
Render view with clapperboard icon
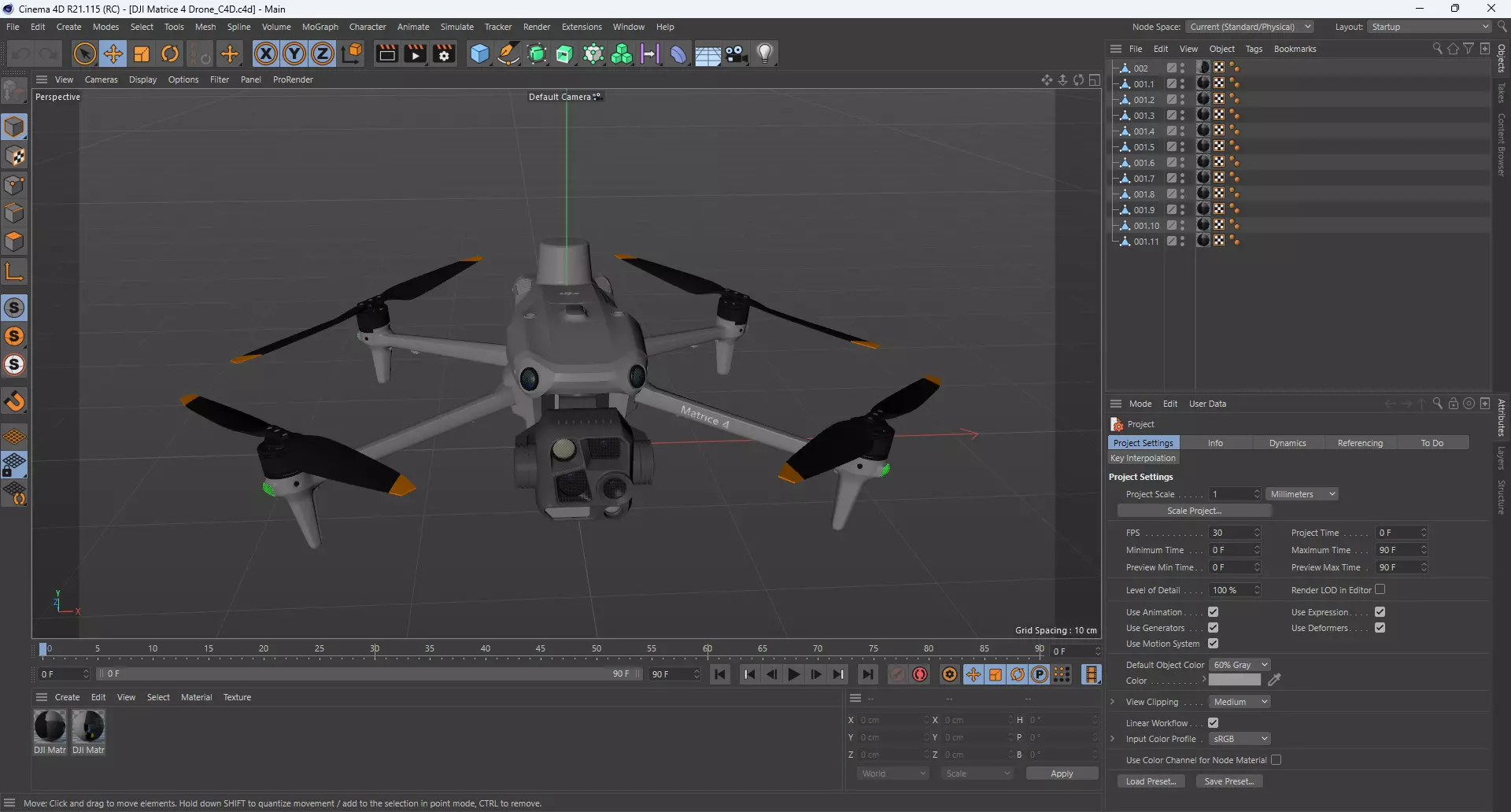(x=386, y=54)
